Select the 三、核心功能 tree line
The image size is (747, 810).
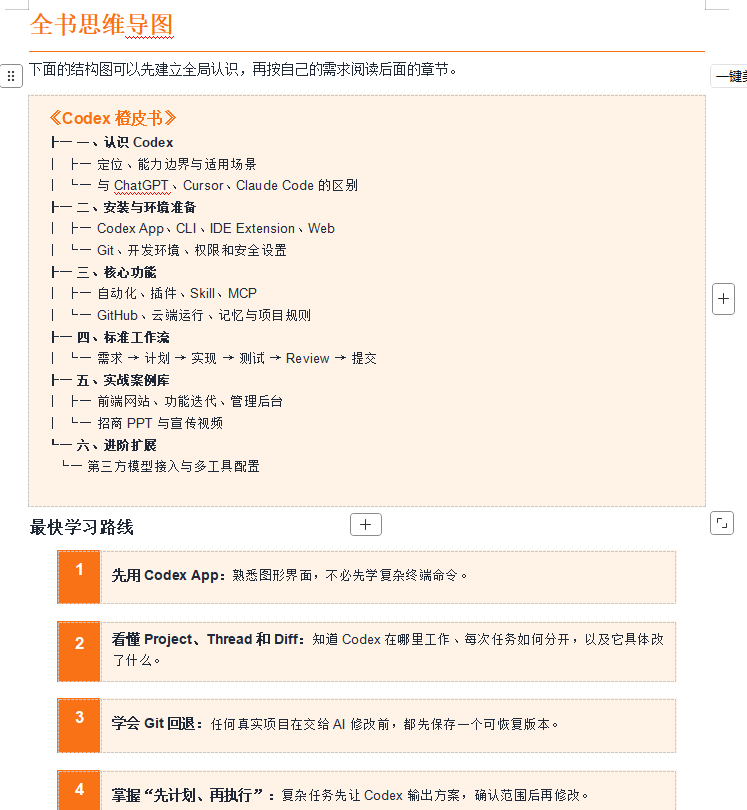(x=103, y=272)
